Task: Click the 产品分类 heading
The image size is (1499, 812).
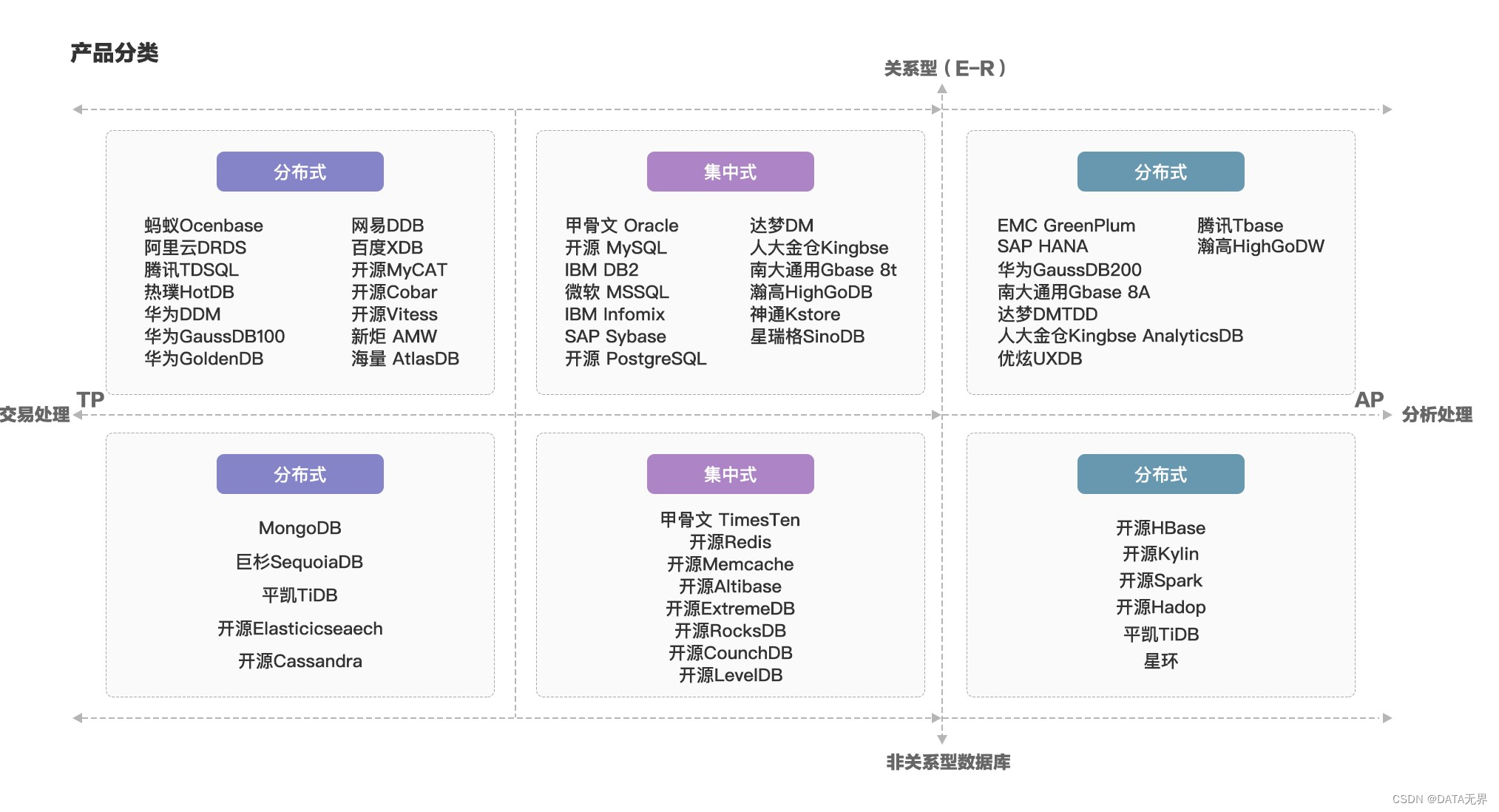Action: tap(114, 53)
